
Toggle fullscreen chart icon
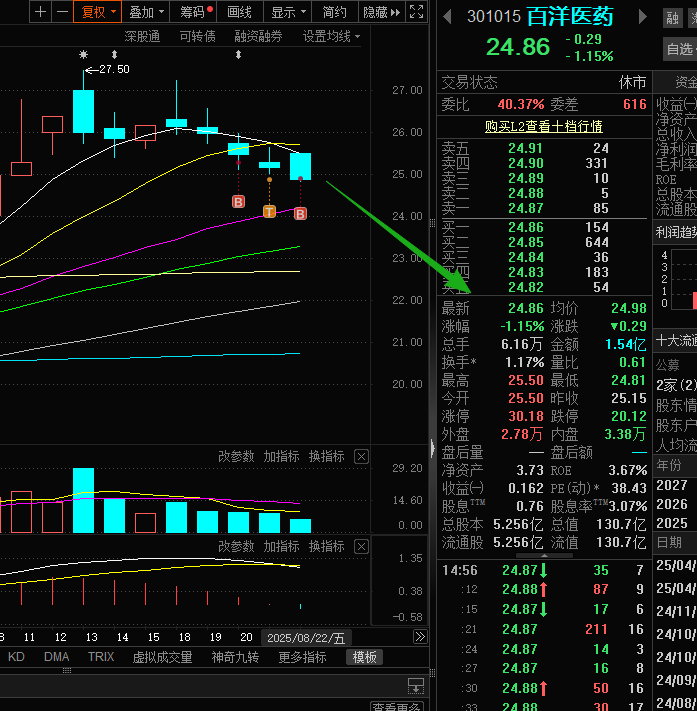(416, 11)
